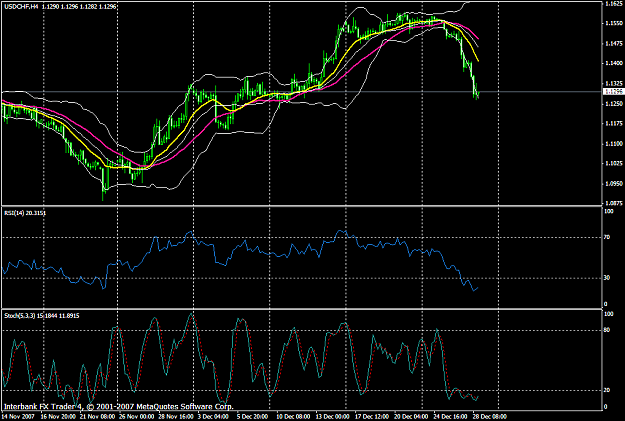Click the highlighted current price 1.1296 tag
The image size is (625, 421).
[614, 92]
